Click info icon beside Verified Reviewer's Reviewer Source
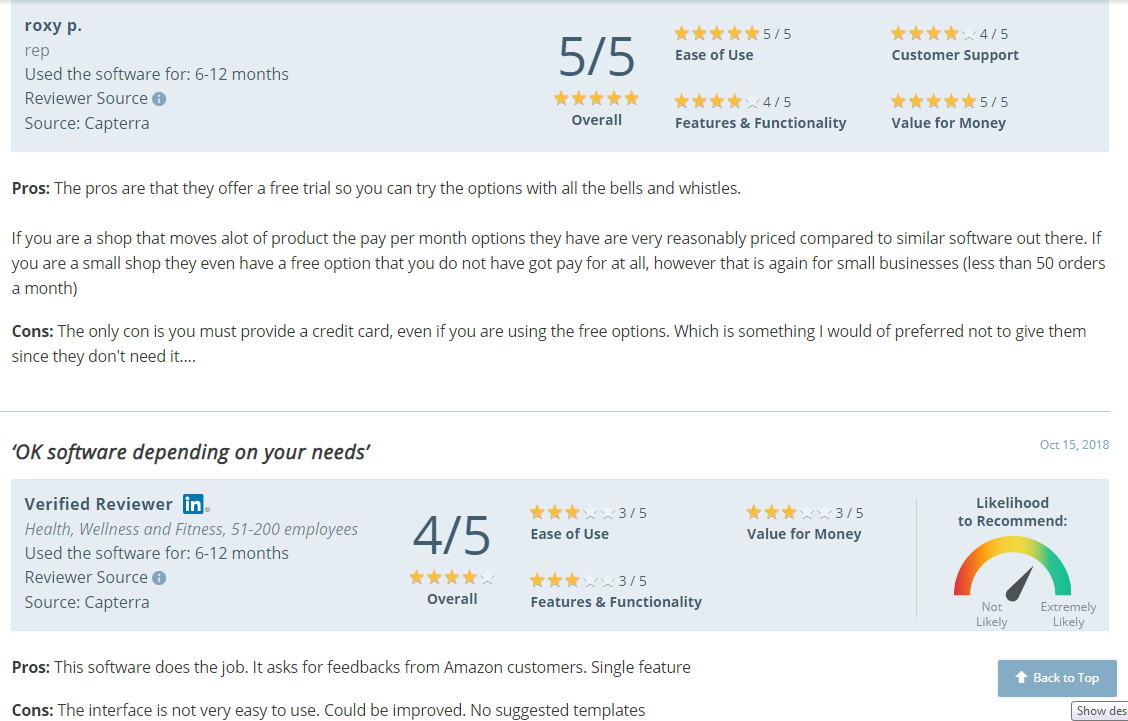Viewport: 1128px width, 721px height. pyautogui.click(x=159, y=578)
